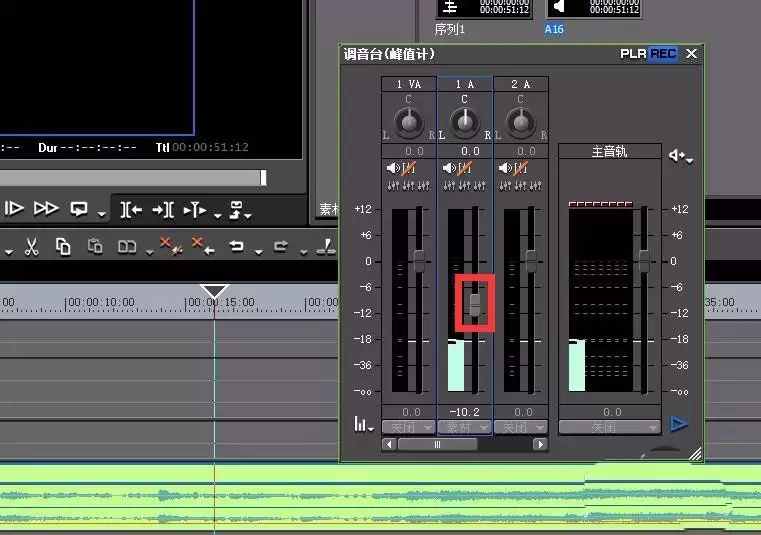Viewport: 761px width, 535px height.
Task: Close the audio mixer window
Action: pos(691,54)
